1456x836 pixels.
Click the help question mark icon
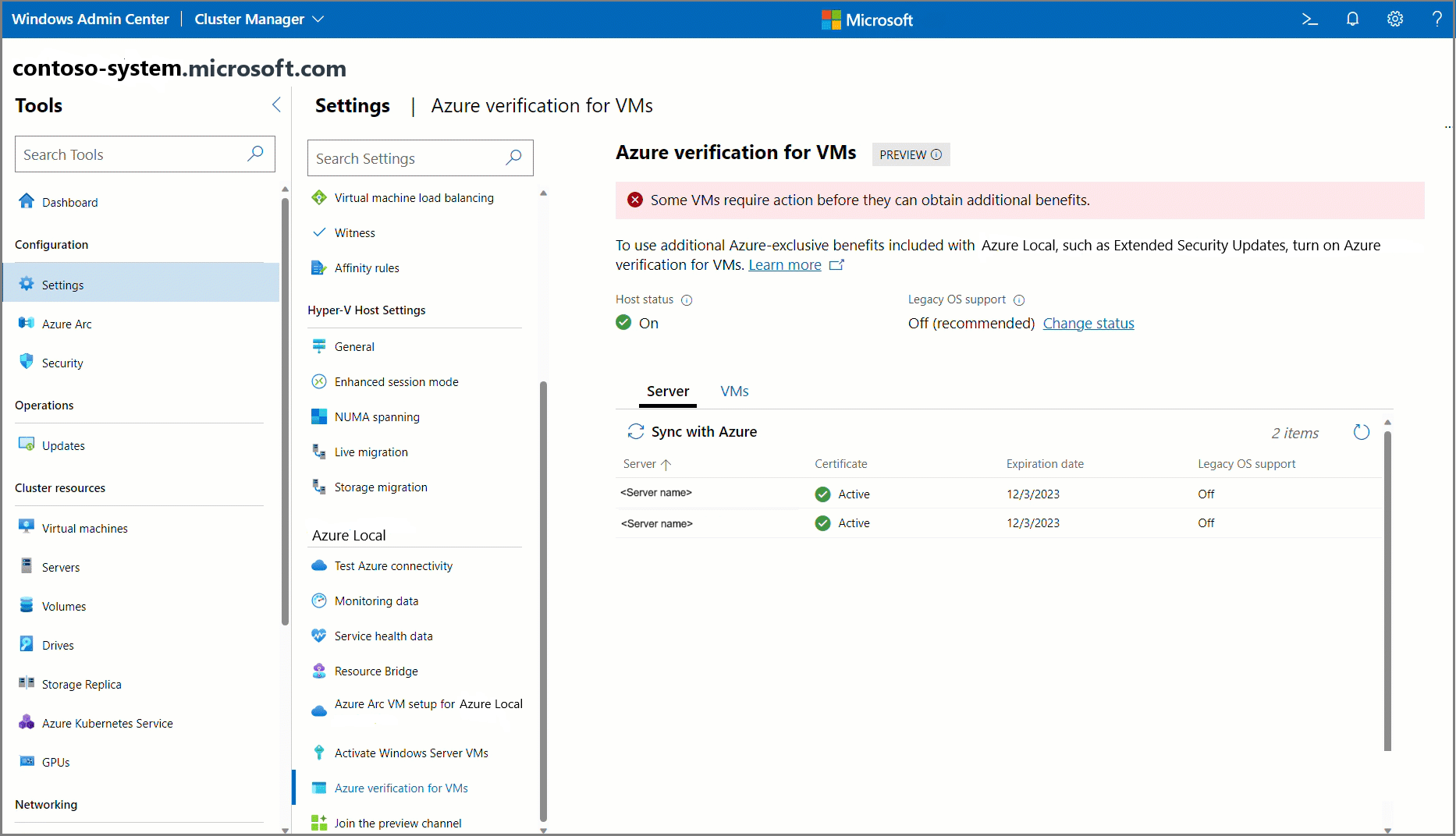point(1436,19)
